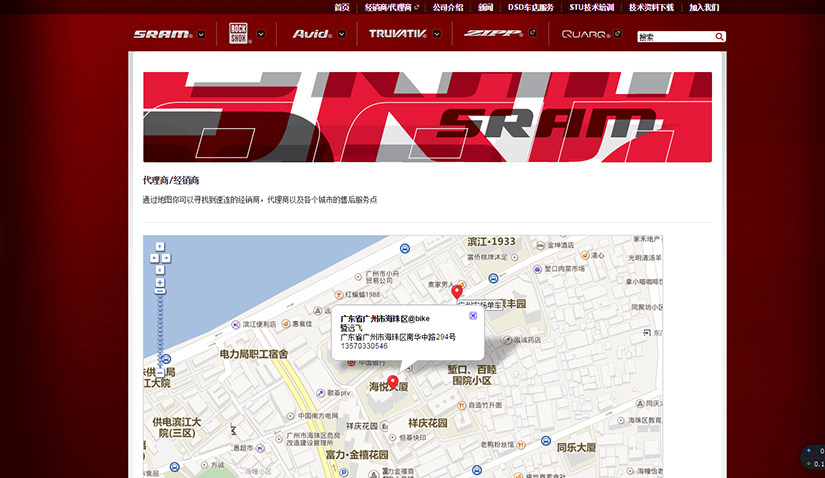
Task: Click the map zoom slider handle
Action: [x=160, y=291]
